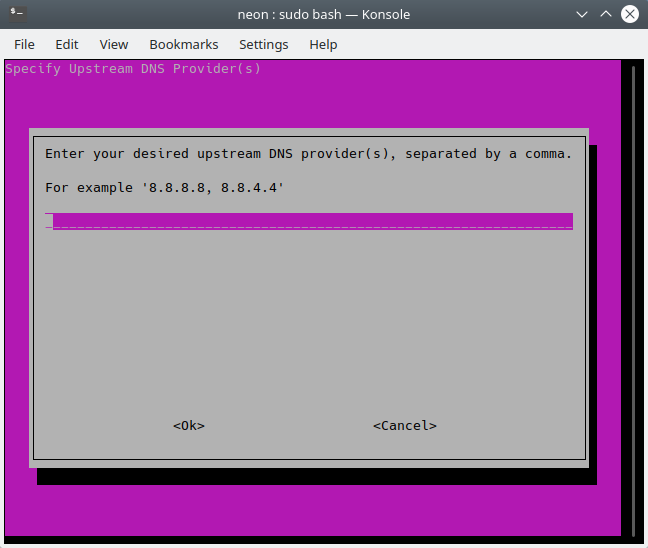Click the upstream DNS provider input field
The height and width of the screenshot is (548, 648).
point(310,221)
